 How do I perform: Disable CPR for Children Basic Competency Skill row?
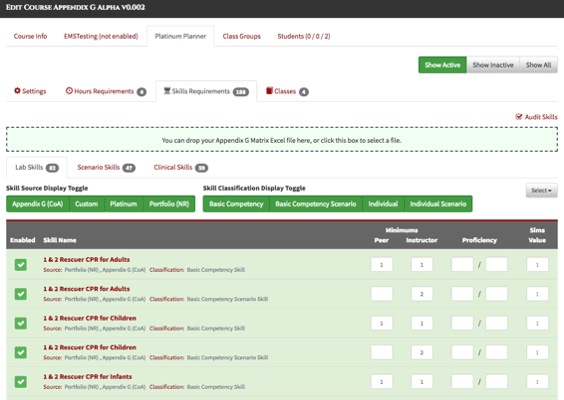tap(21, 323)
